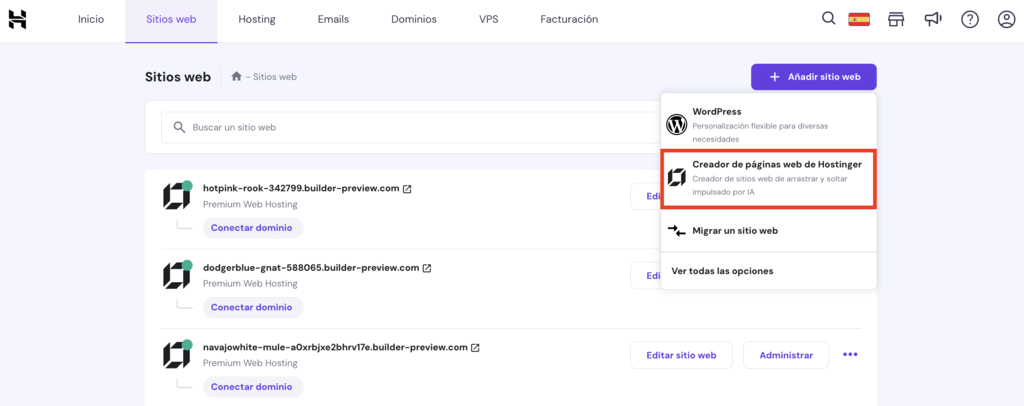This screenshot has width=1024, height=406.
Task: Open the search magnifier icon in header
Action: point(828,19)
